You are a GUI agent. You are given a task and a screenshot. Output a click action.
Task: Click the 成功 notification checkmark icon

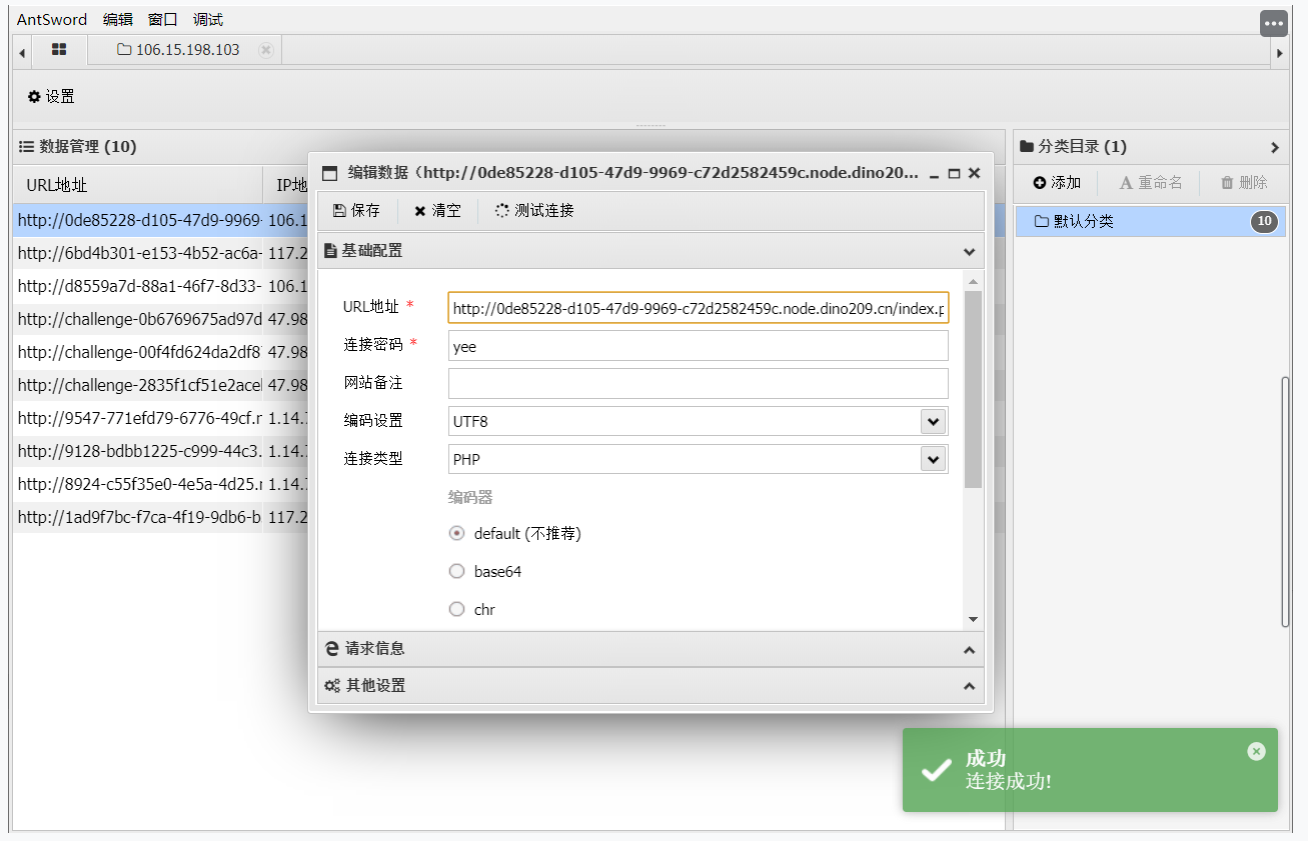[936, 770]
